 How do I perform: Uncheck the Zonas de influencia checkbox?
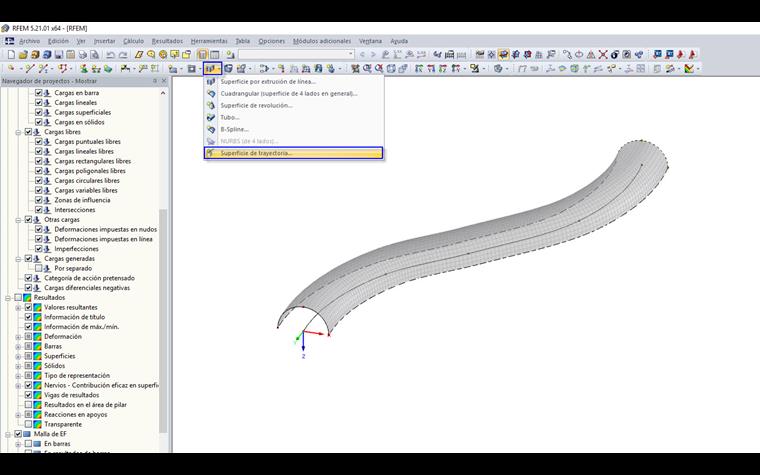[x=39, y=200]
